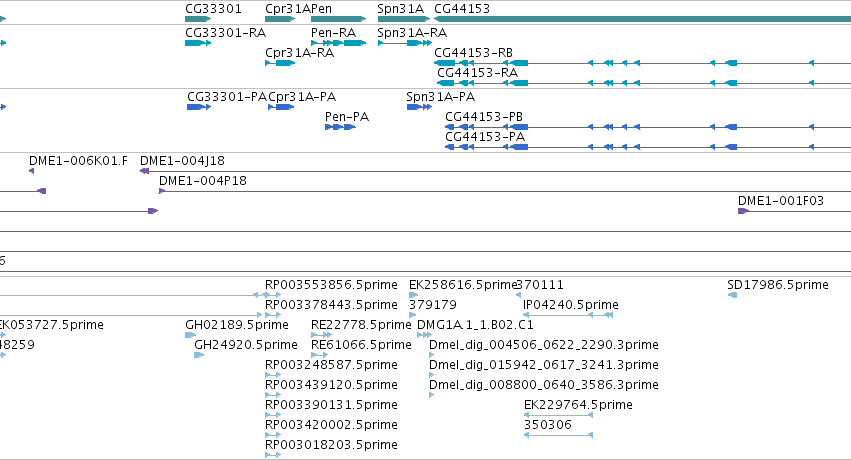This screenshot has height=460, width=851.
Task: Click EST RE22778.5prime
Action: coord(321,335)
